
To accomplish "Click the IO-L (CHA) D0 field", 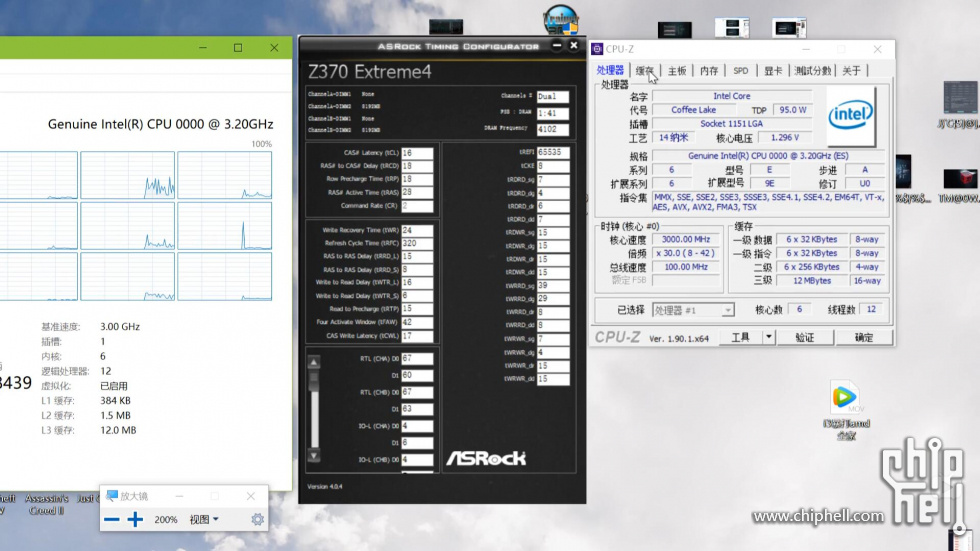I will click(418, 426).
